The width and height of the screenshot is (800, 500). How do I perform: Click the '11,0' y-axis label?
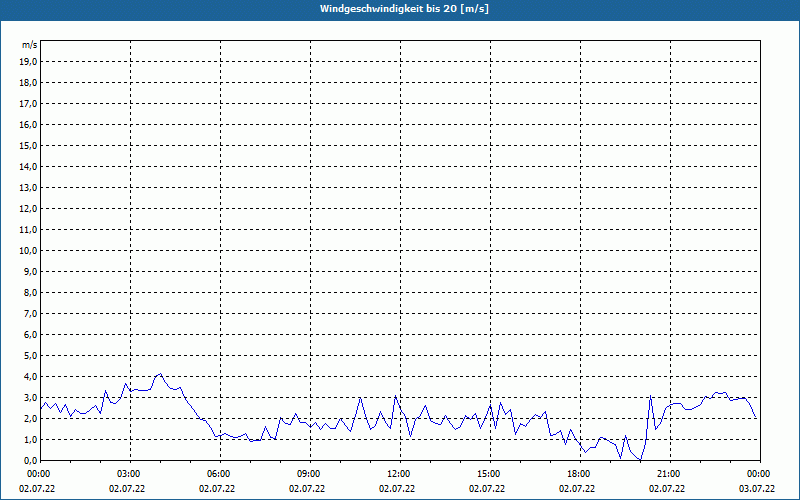click(28, 230)
